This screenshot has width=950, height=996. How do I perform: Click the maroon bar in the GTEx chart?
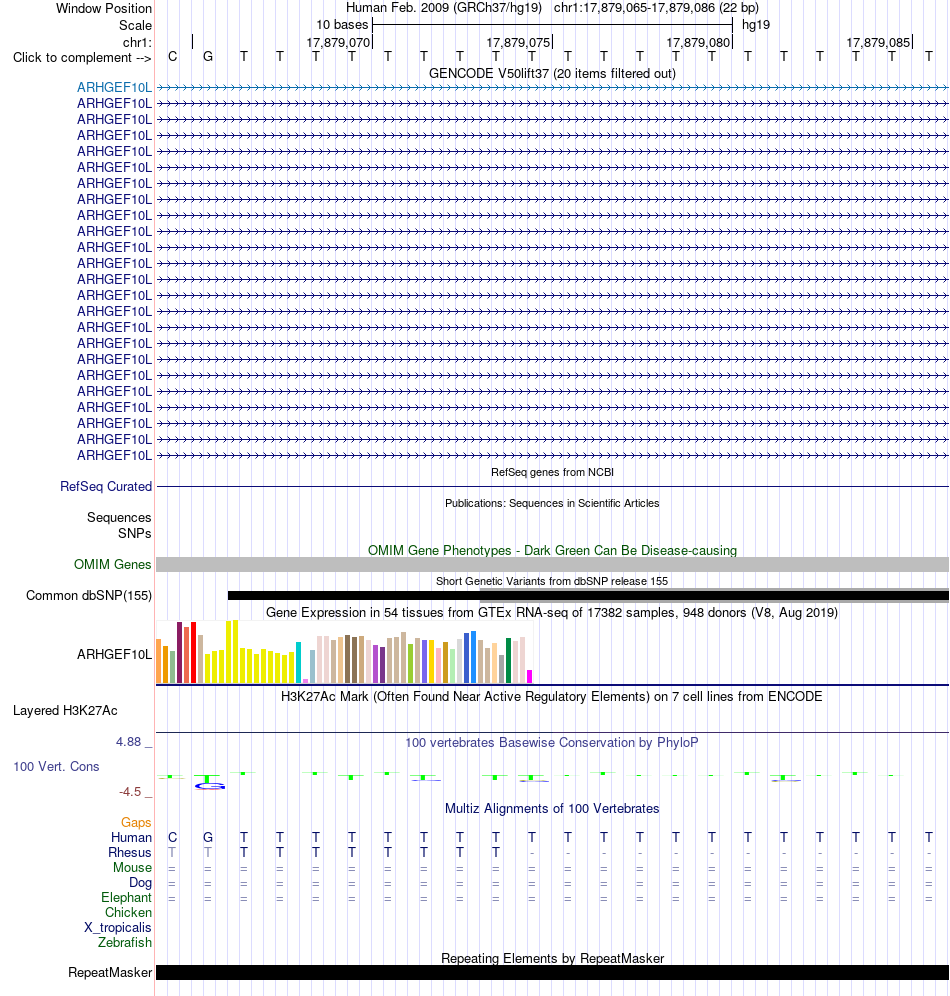coord(180,652)
